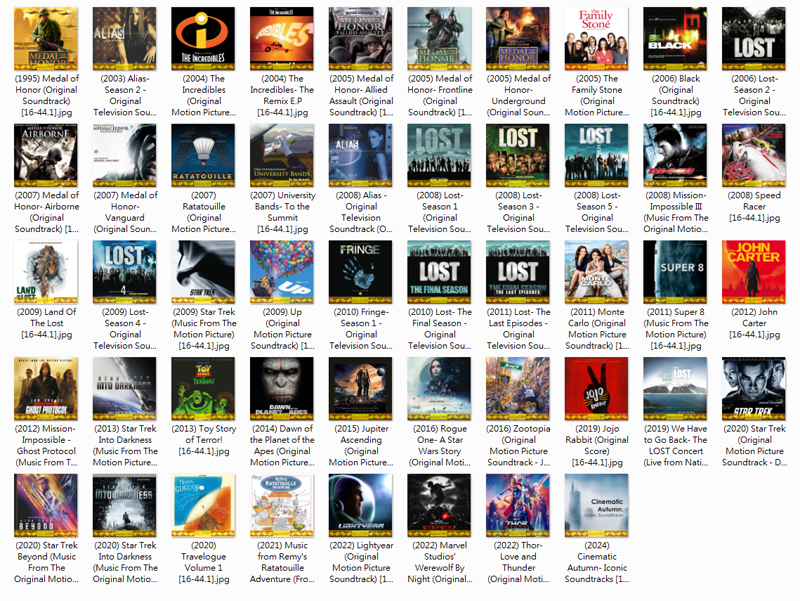
Task: Select the Star Trek Beyond thumbnail
Action: point(46,506)
